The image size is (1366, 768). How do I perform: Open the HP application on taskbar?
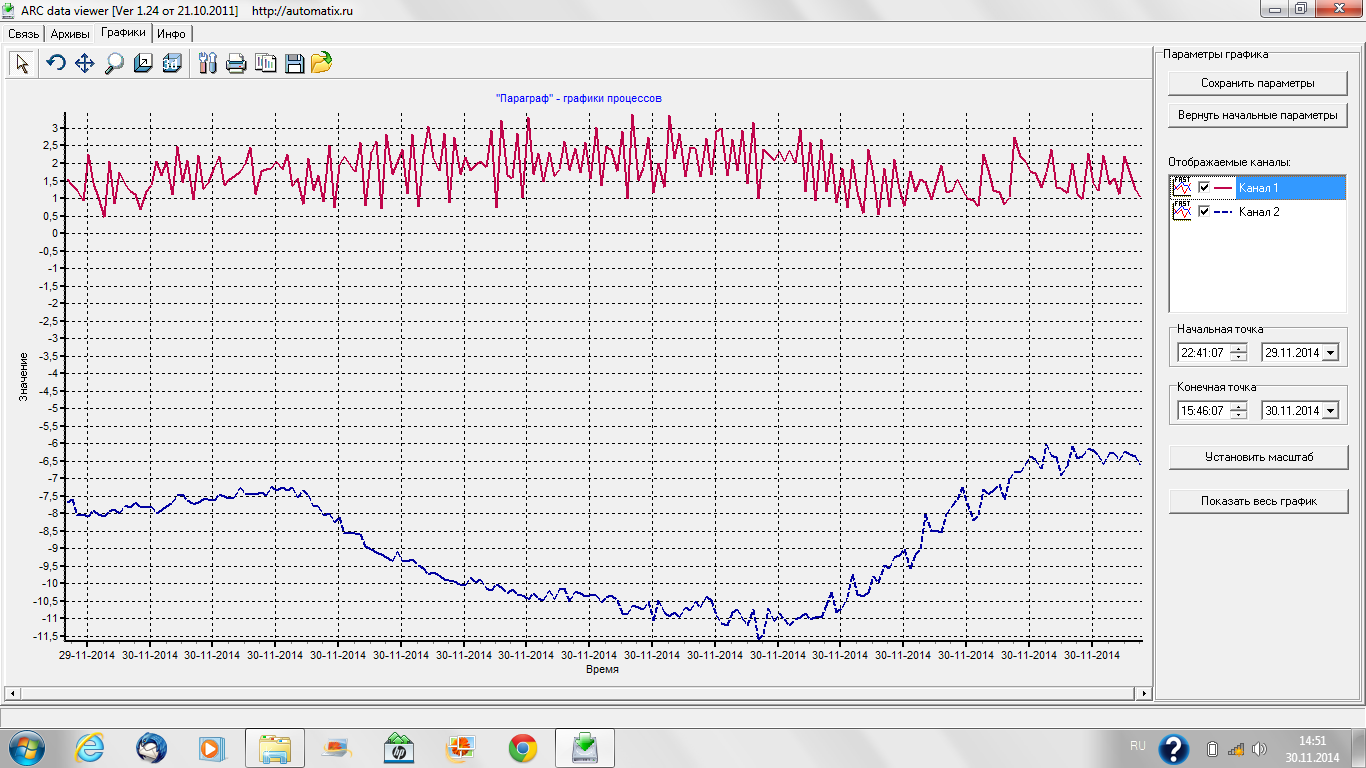click(398, 748)
